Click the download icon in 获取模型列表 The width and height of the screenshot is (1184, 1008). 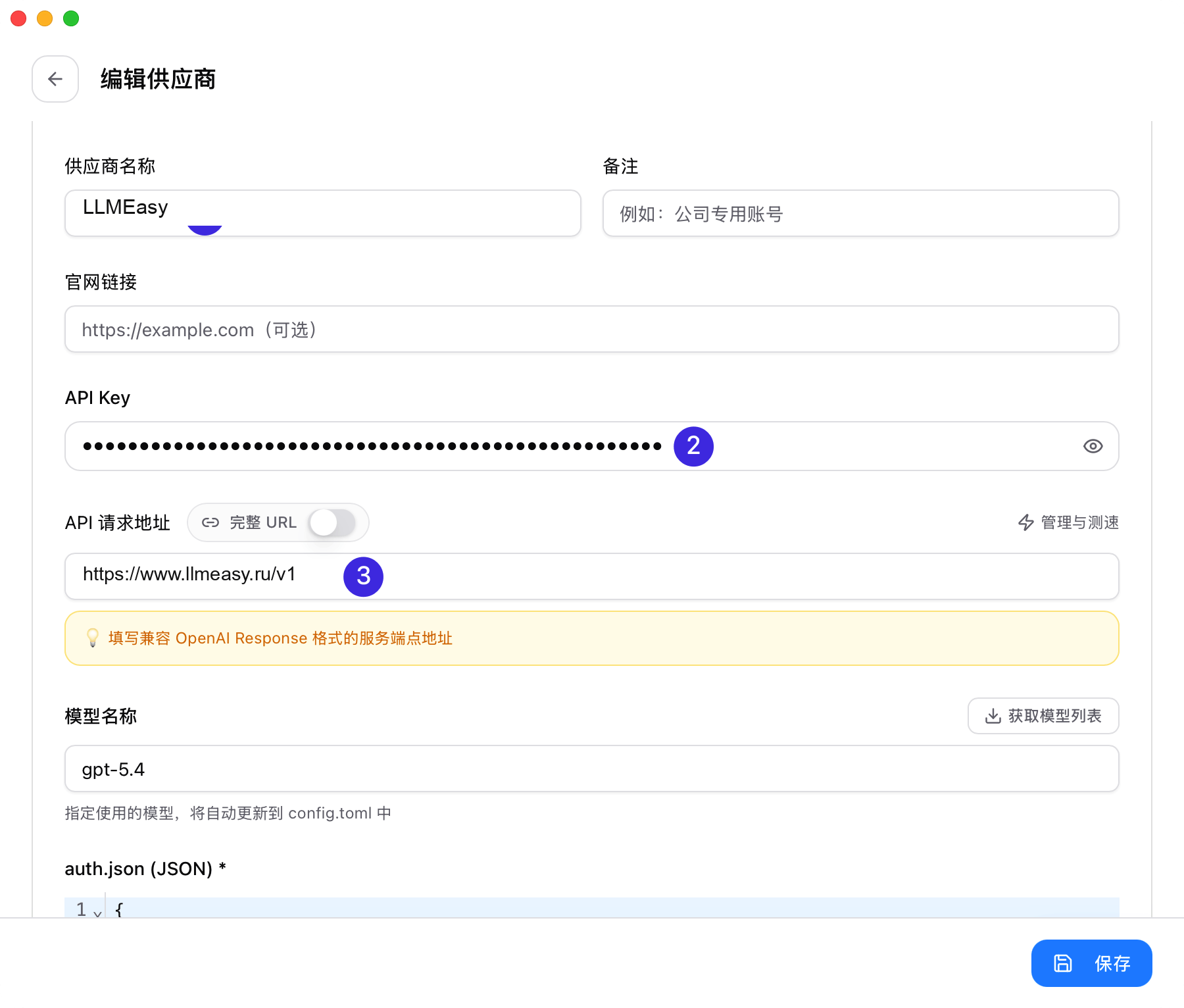tap(993, 716)
